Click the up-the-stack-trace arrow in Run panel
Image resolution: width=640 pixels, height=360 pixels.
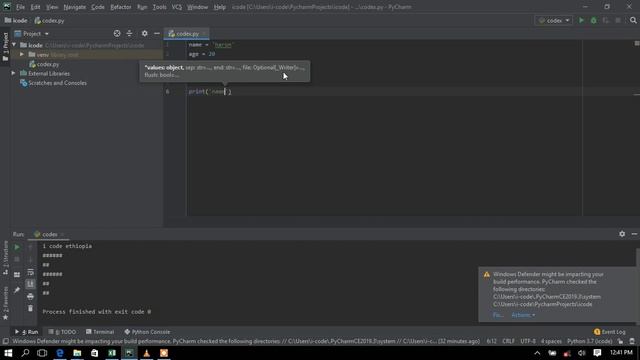(30, 247)
